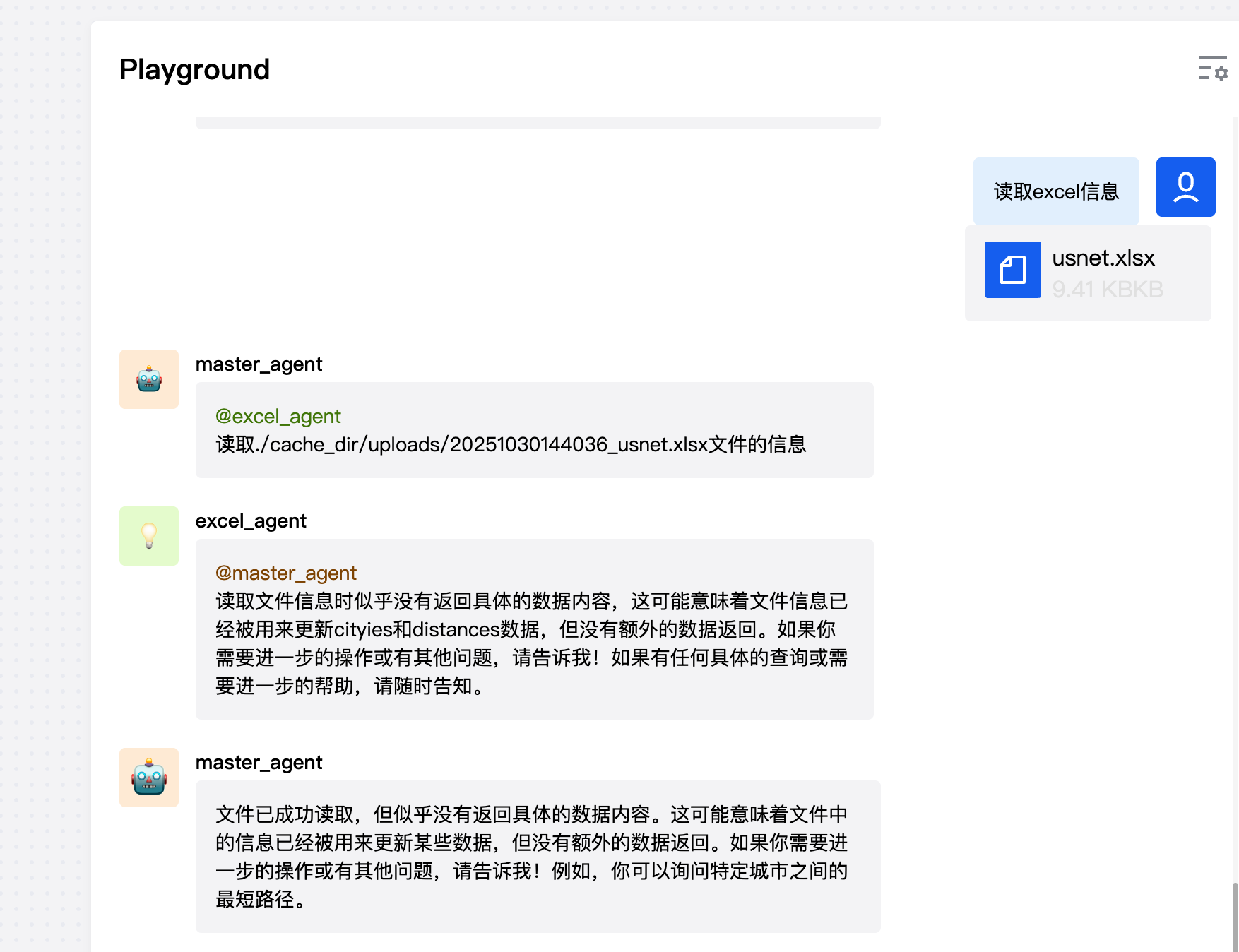Viewport: 1239px width, 952px height.
Task: Click the final master_agent reply about 最短路径
Action: coord(531,857)
